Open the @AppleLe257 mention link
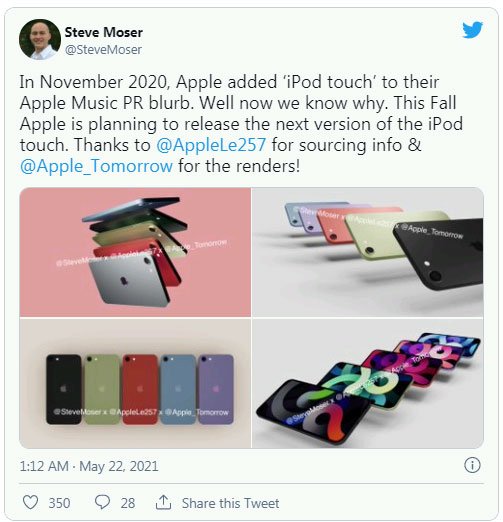This screenshot has width=503, height=522. (211, 145)
